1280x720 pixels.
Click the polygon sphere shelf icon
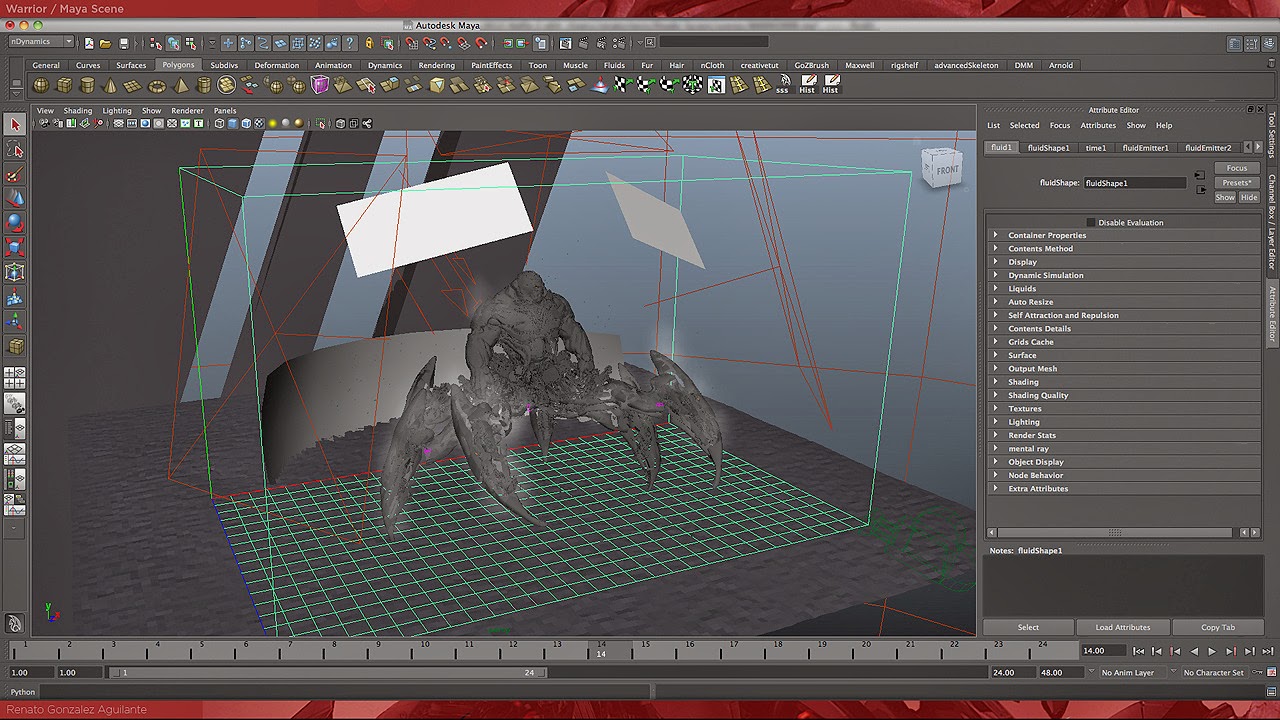pos(41,86)
